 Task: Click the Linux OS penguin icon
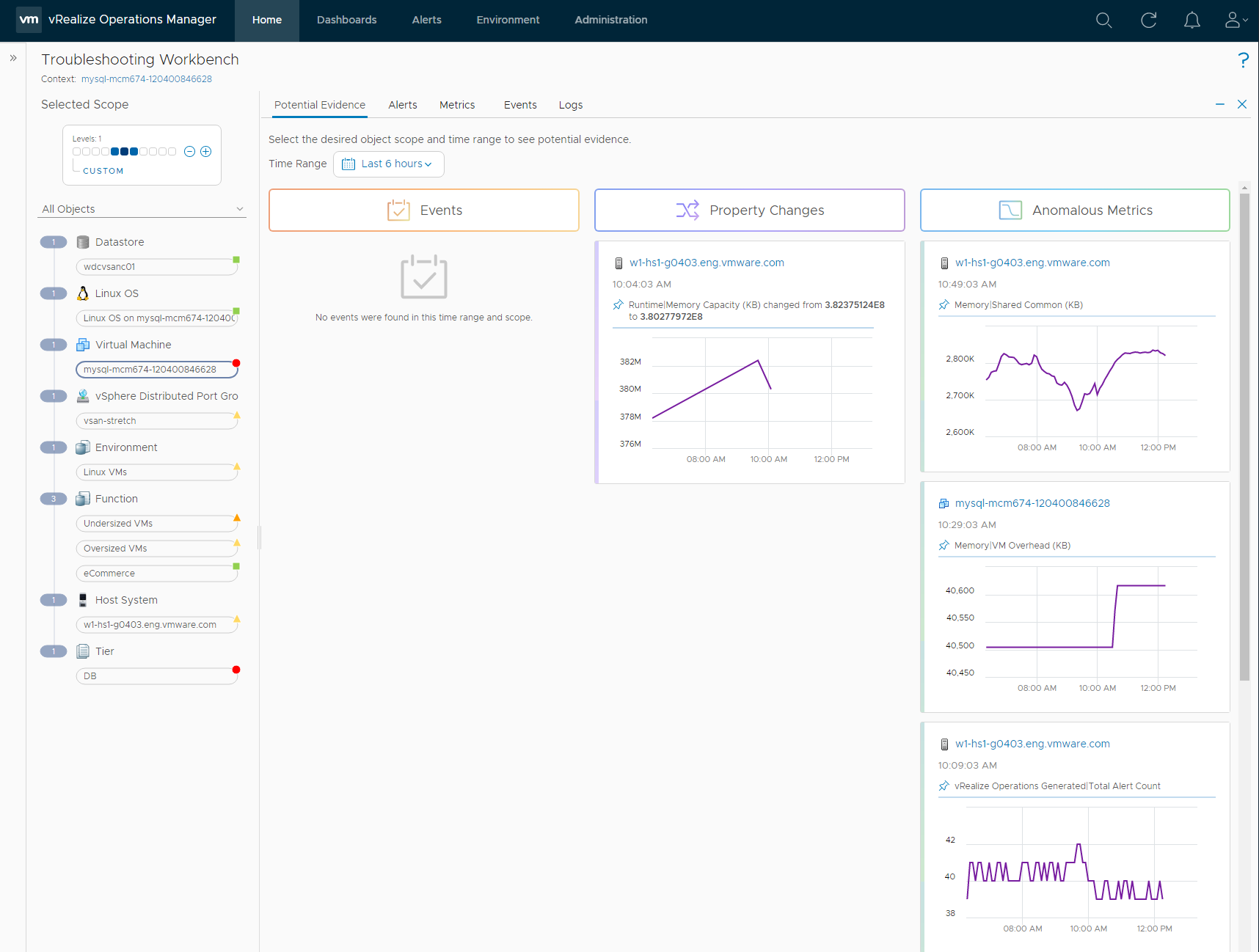click(83, 293)
